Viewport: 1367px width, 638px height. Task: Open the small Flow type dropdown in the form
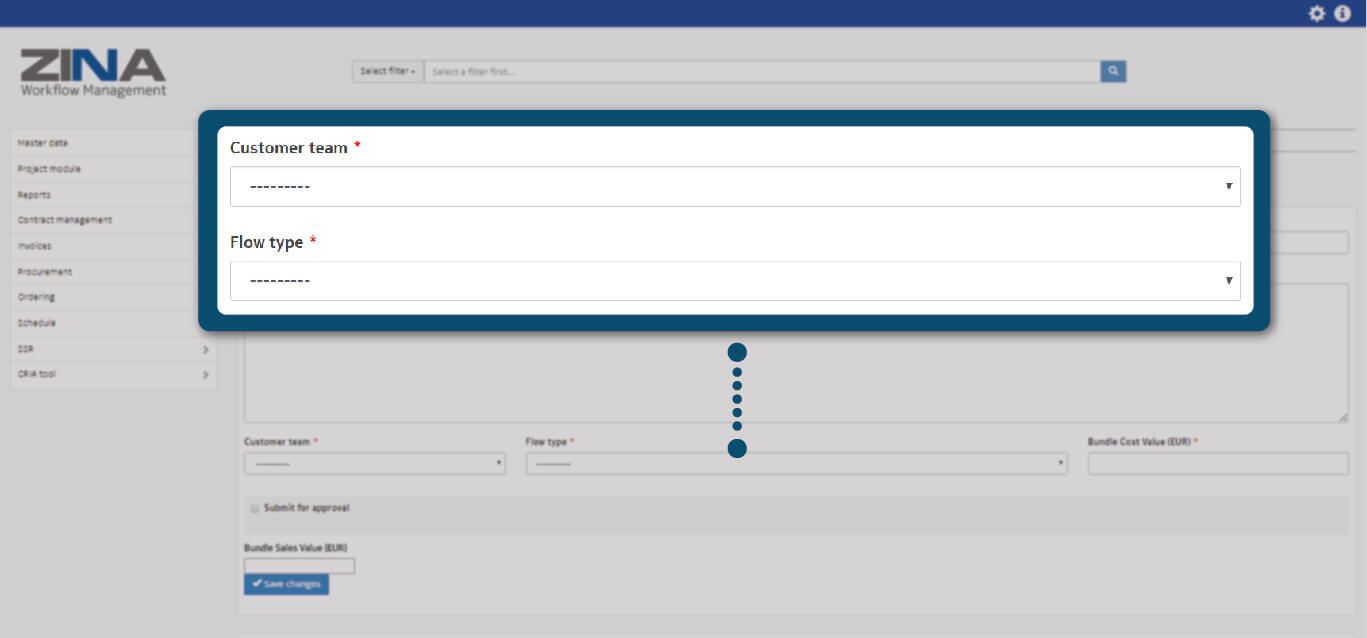click(x=796, y=464)
